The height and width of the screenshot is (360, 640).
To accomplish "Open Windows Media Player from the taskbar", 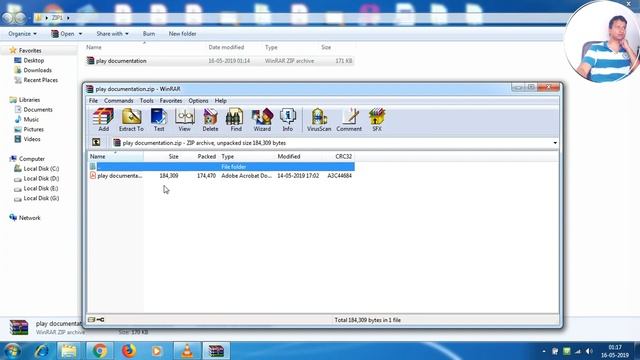I will (x=157, y=351).
